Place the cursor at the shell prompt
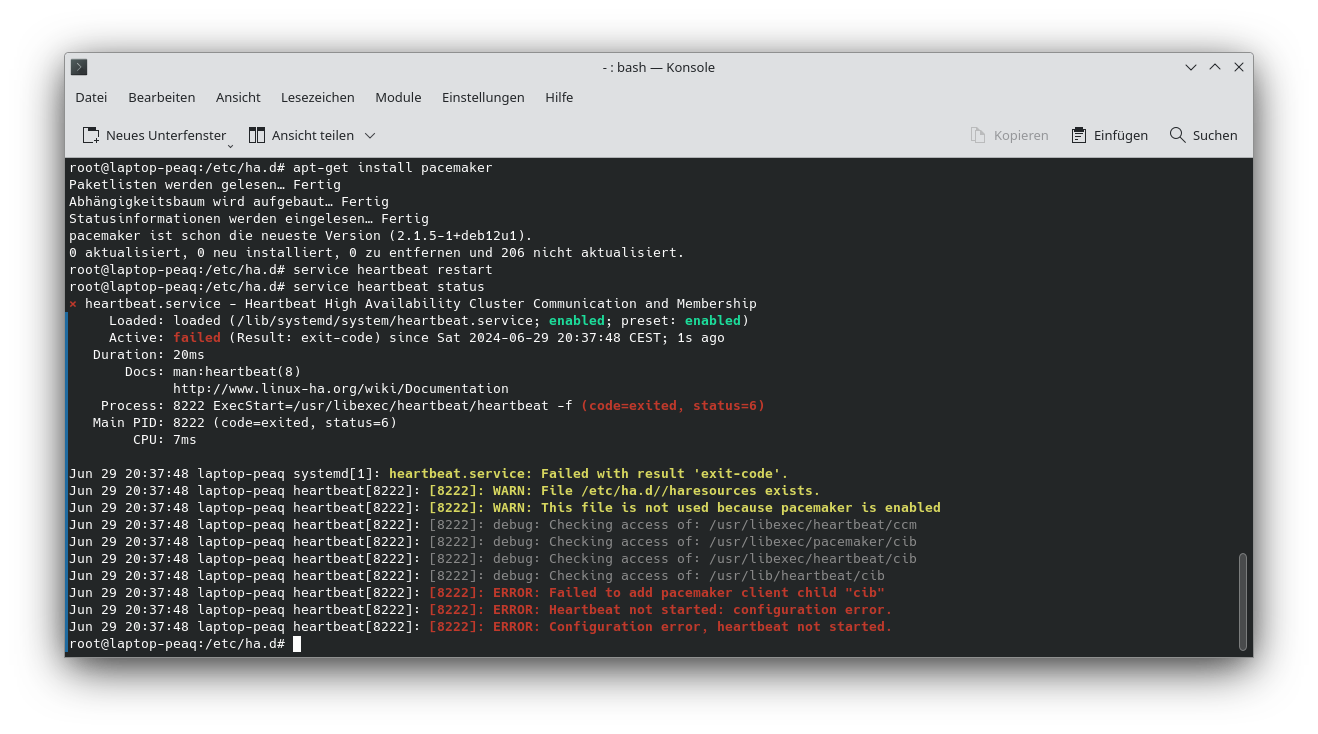Viewport: 1318px width, 734px height. 297,643
